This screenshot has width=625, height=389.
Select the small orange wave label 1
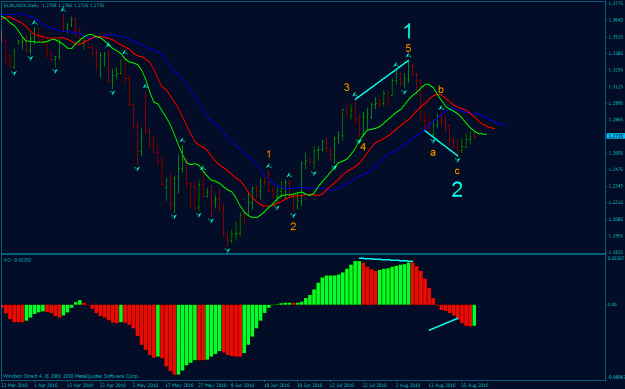[269, 154]
